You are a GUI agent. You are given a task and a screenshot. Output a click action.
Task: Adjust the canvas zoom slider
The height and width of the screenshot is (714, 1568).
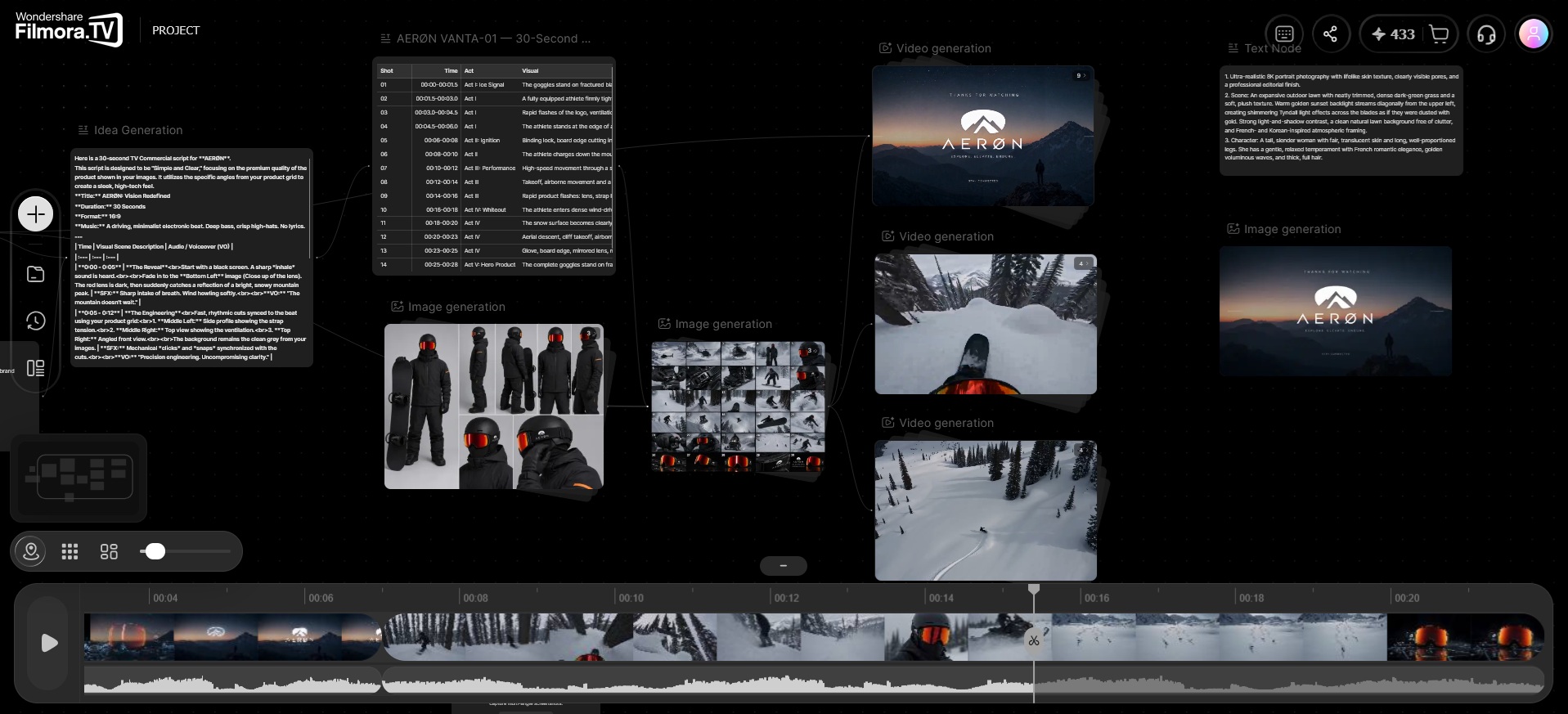coord(155,551)
